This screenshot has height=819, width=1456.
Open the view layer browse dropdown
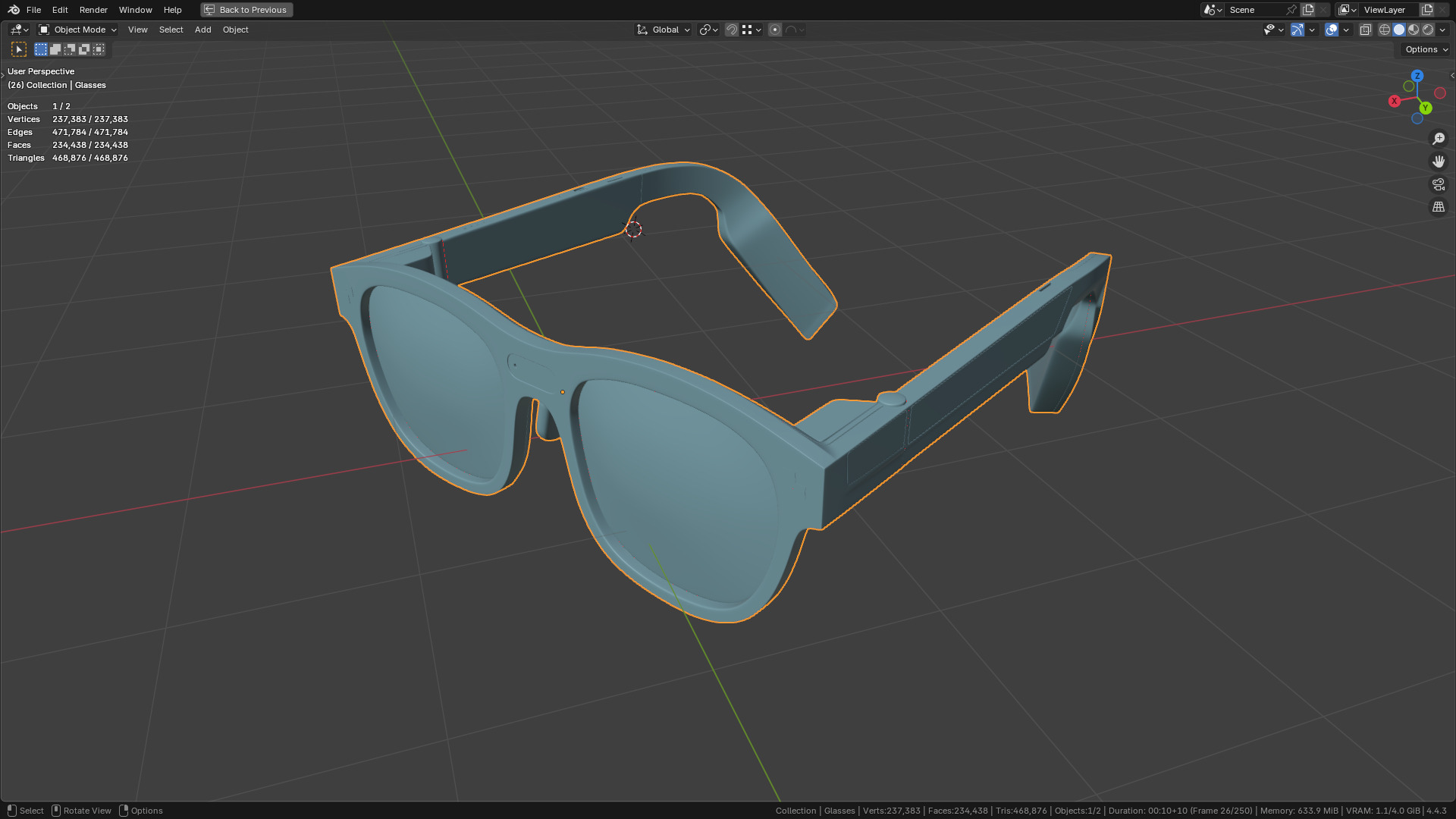[x=1347, y=10]
